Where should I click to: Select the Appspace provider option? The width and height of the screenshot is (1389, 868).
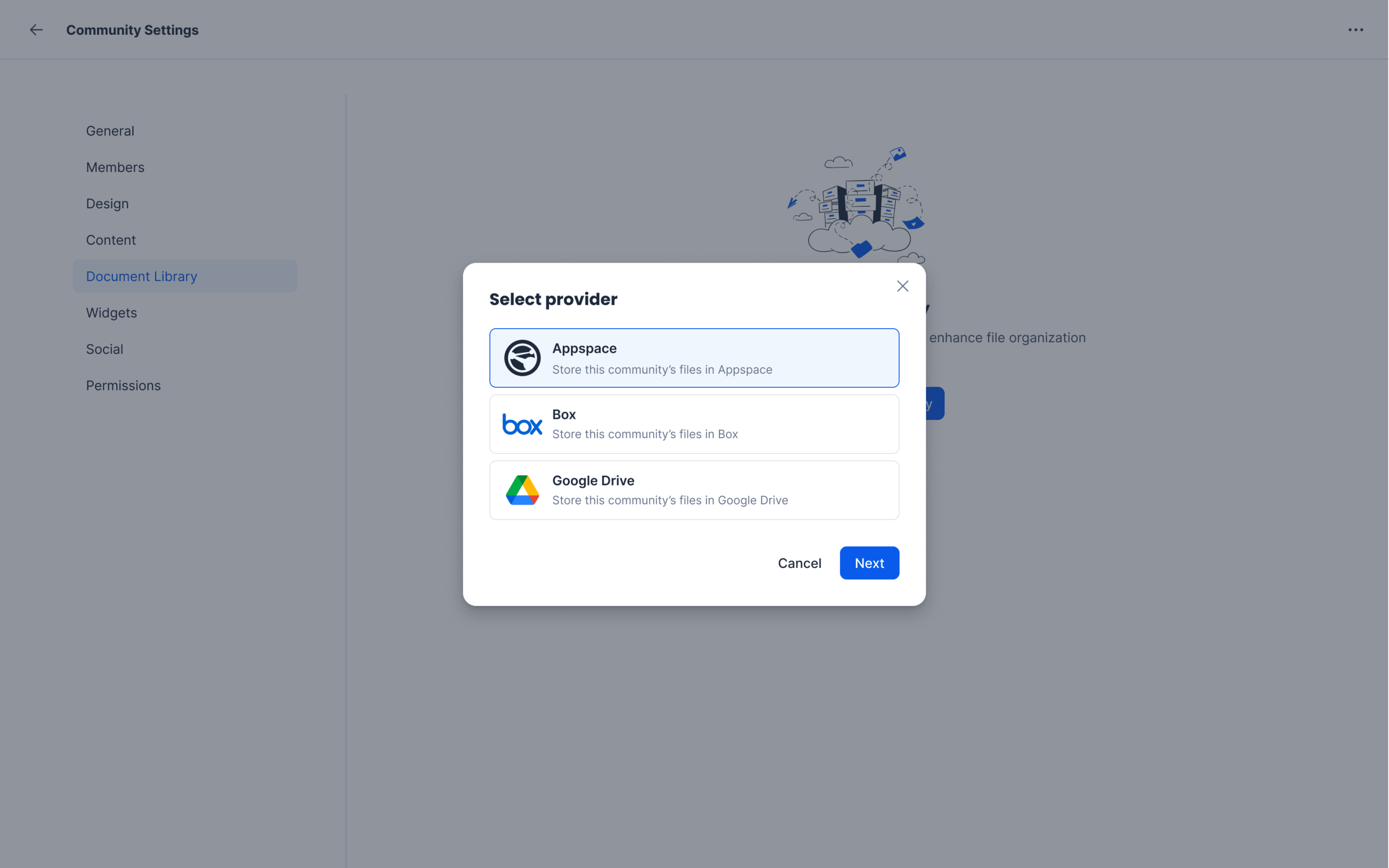tap(693, 358)
